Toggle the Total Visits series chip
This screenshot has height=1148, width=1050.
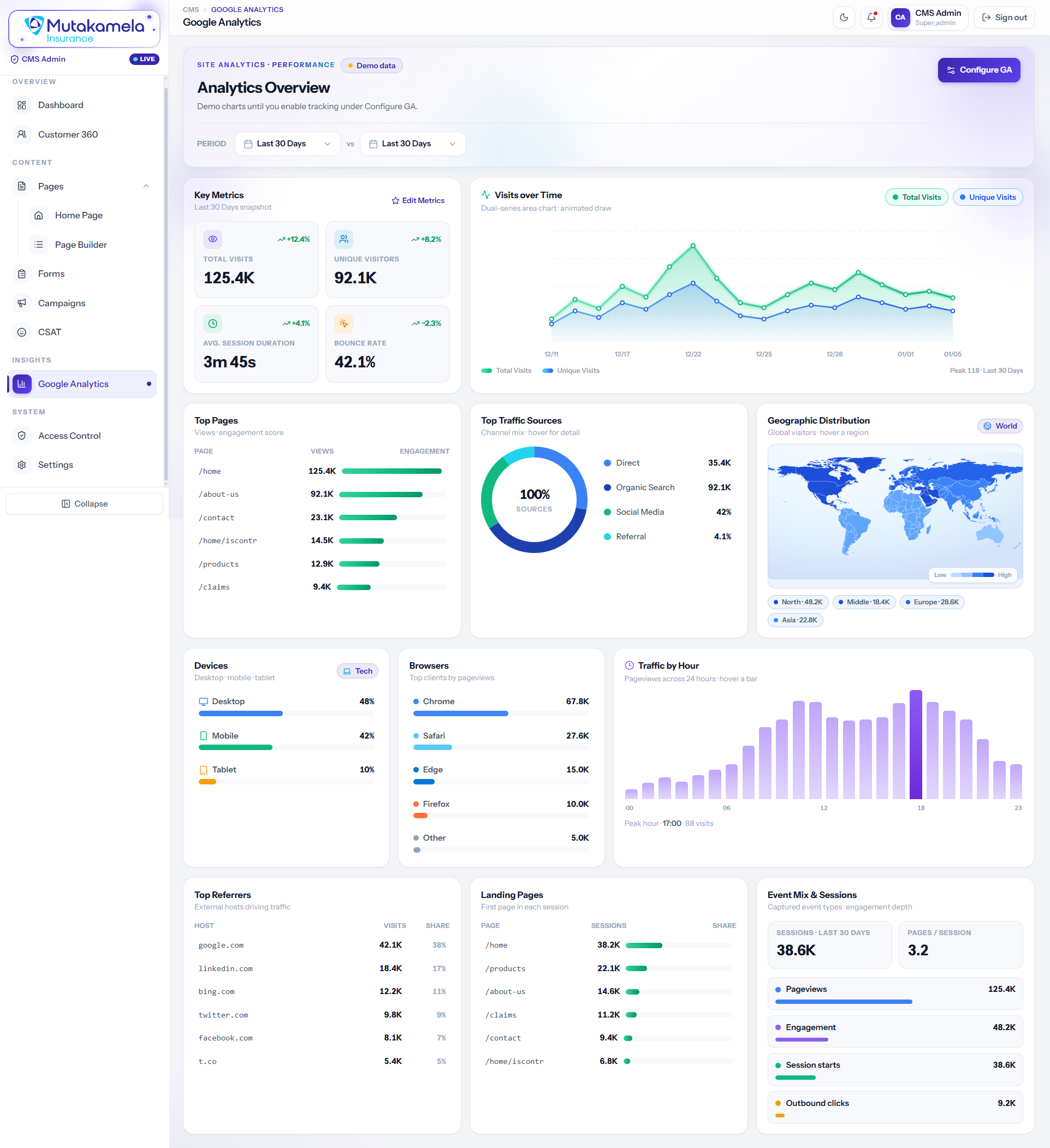pos(916,197)
